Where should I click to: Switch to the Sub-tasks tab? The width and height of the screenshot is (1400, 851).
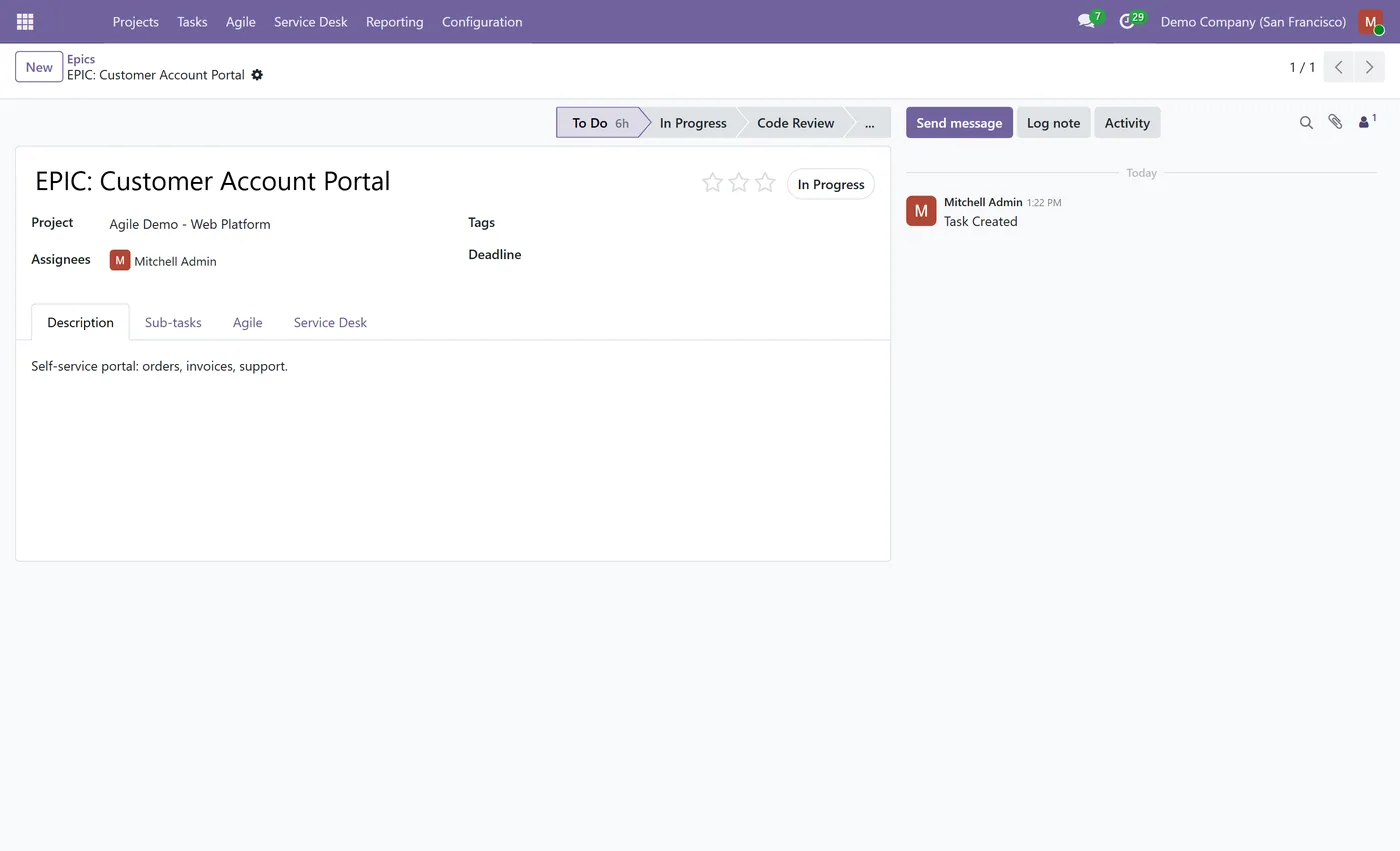[x=173, y=322]
